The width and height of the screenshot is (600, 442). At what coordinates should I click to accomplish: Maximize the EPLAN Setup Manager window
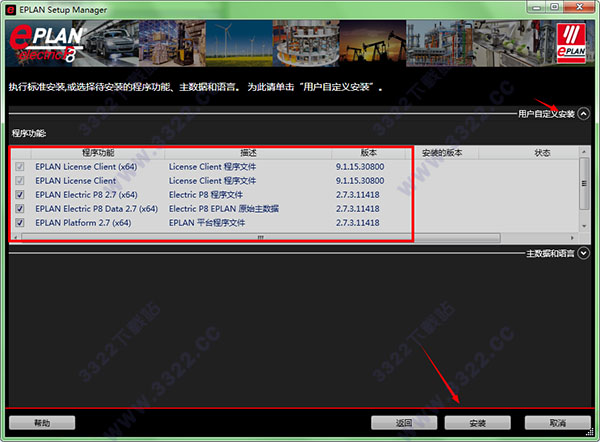click(554, 7)
